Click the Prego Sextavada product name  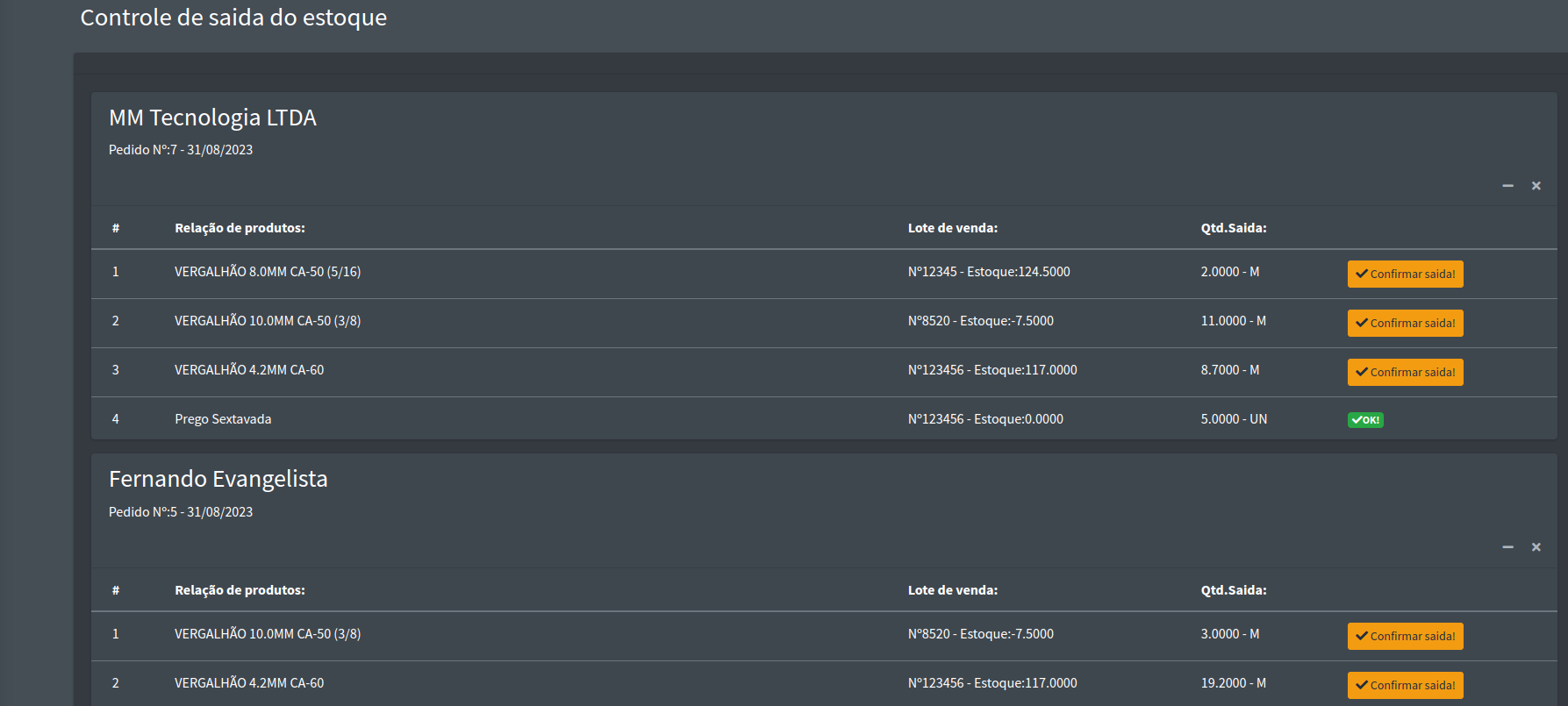pyautogui.click(x=223, y=419)
